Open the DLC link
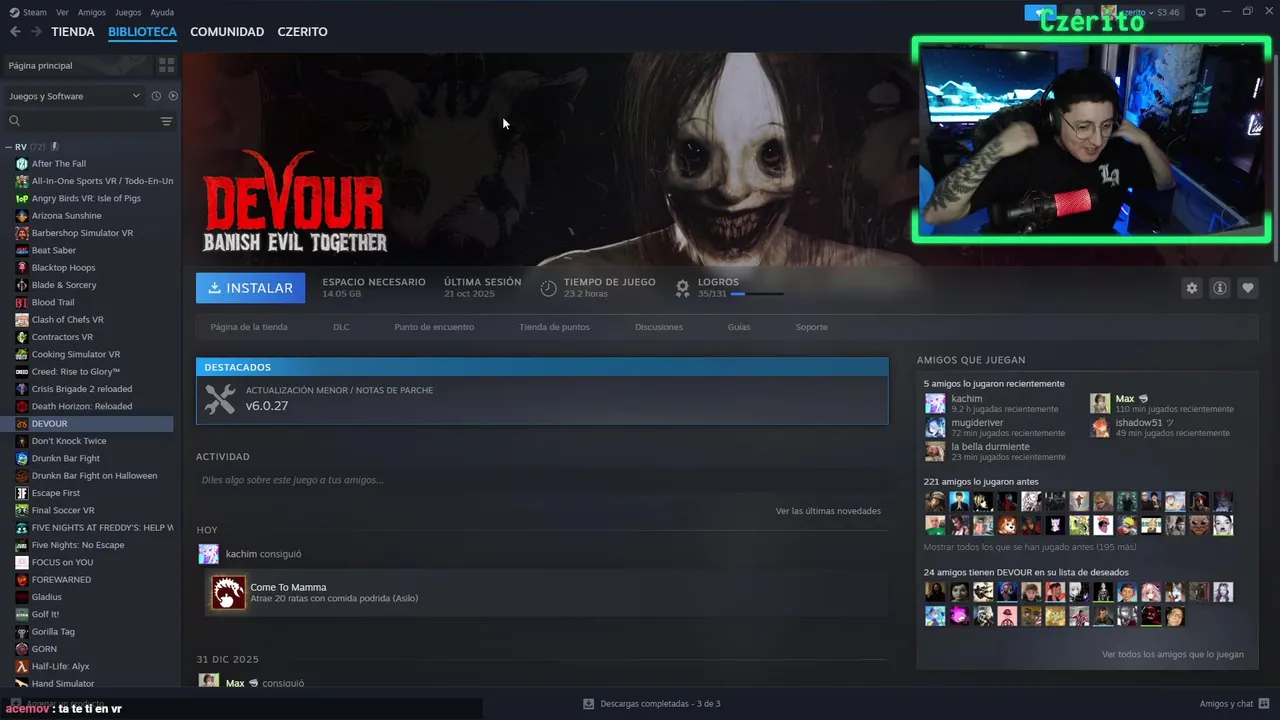This screenshot has height=720, width=1280. (341, 327)
